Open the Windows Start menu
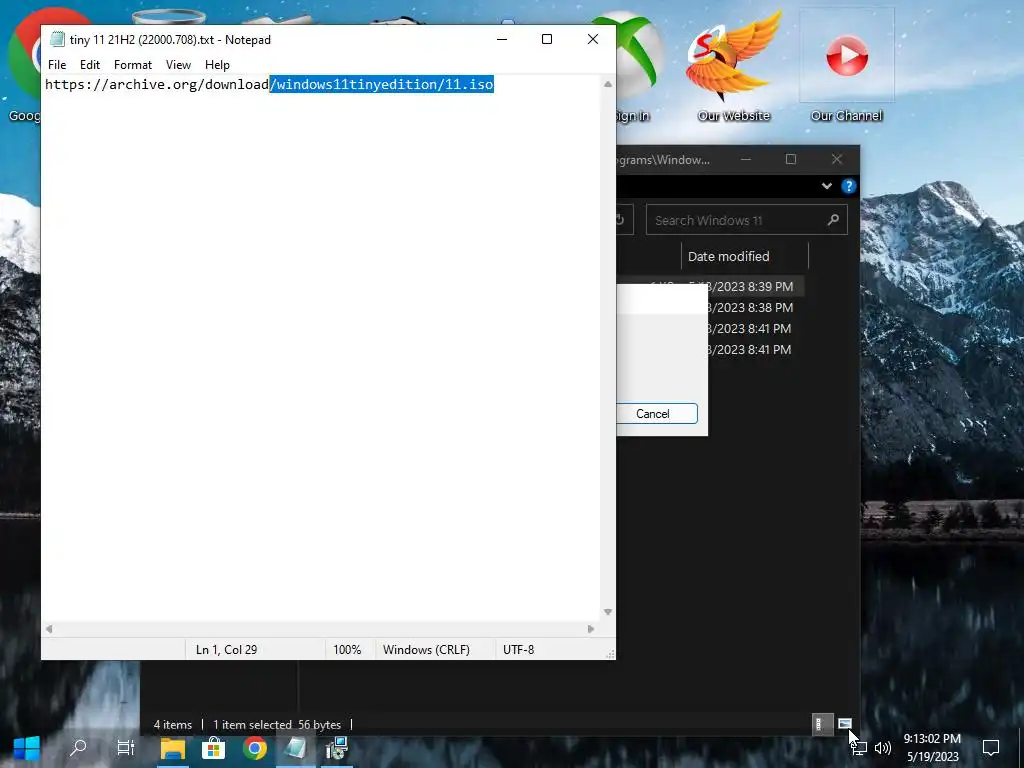 pos(27,748)
